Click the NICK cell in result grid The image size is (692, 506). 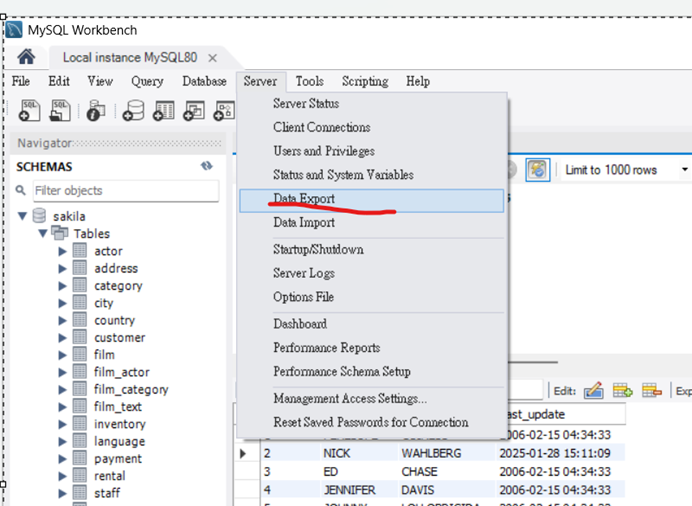pyautogui.click(x=359, y=453)
